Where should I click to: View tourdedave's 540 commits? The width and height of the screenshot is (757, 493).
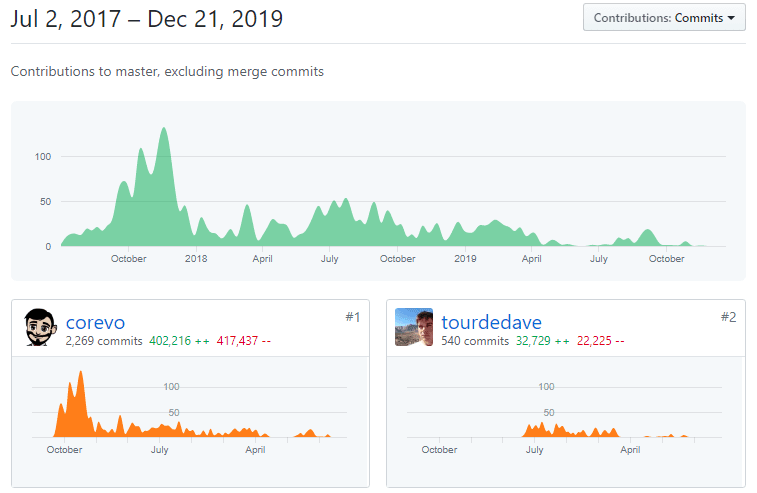coord(475,341)
